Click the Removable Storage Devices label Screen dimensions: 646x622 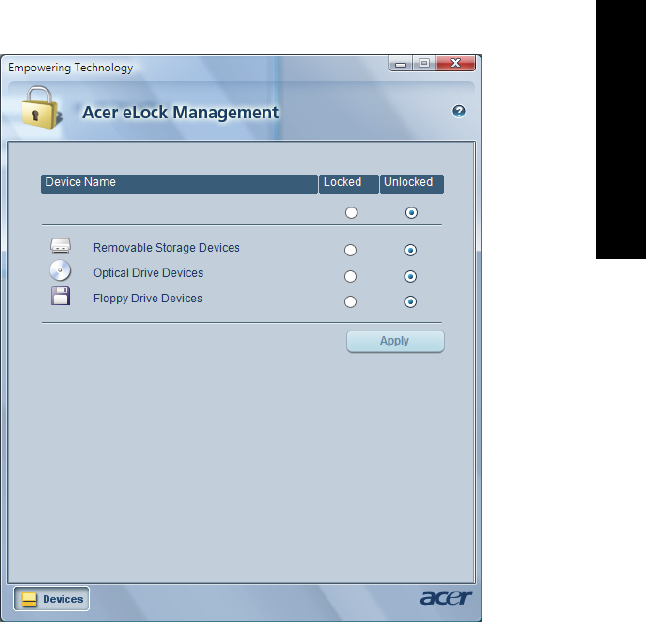click(x=166, y=248)
